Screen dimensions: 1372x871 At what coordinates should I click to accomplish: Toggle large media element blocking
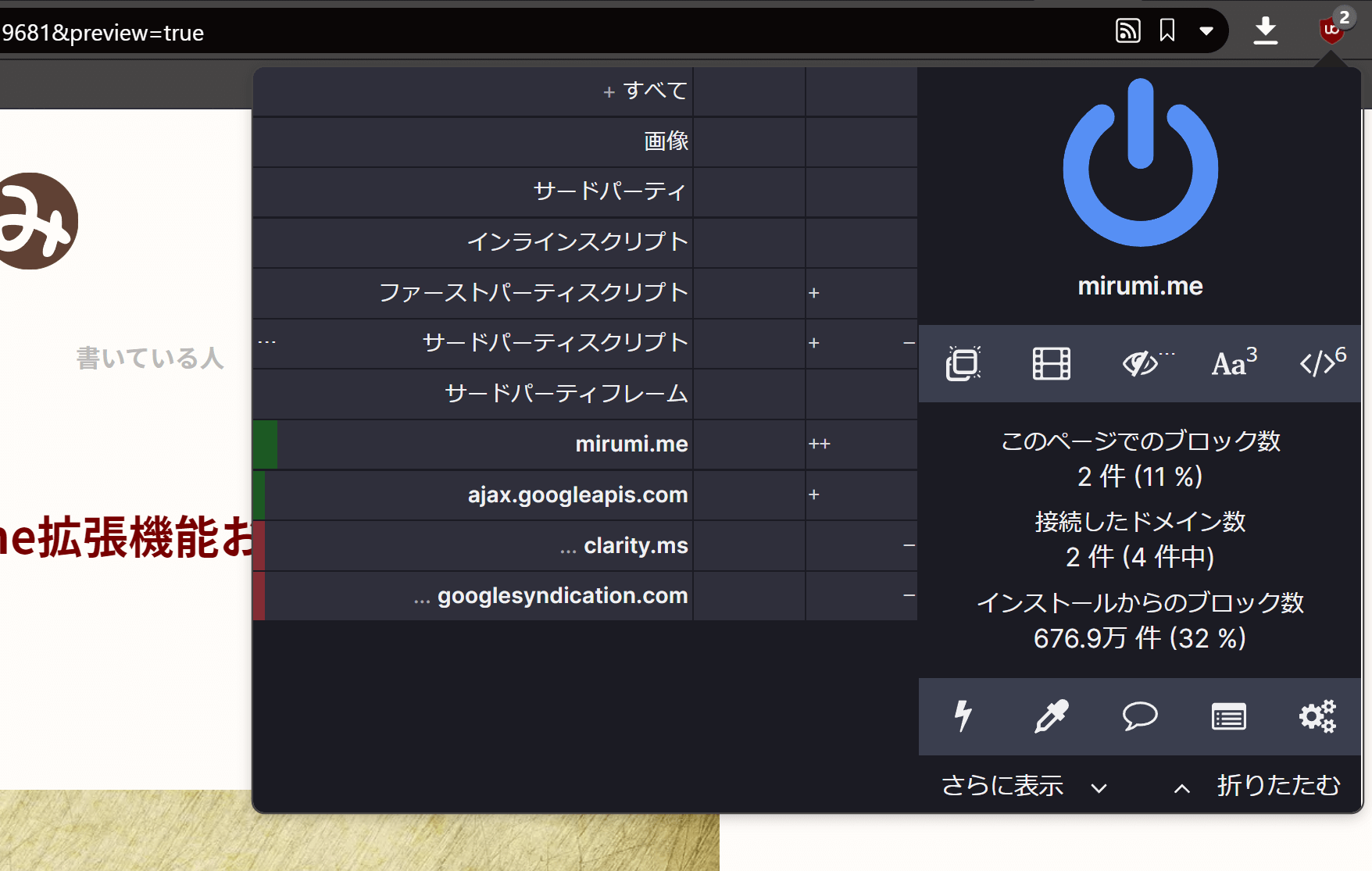(x=1052, y=363)
